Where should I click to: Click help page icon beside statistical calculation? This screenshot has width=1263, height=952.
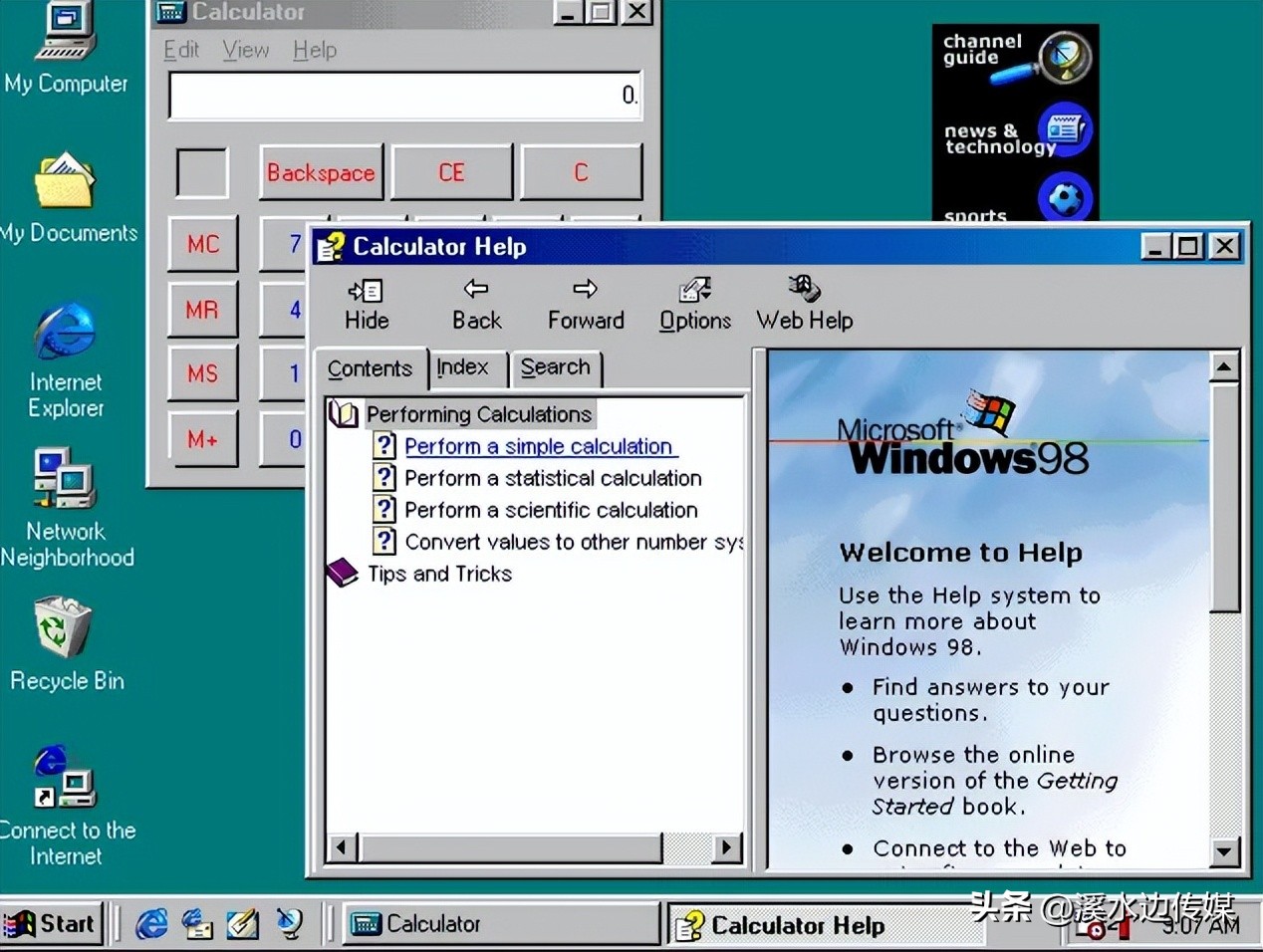[x=384, y=478]
